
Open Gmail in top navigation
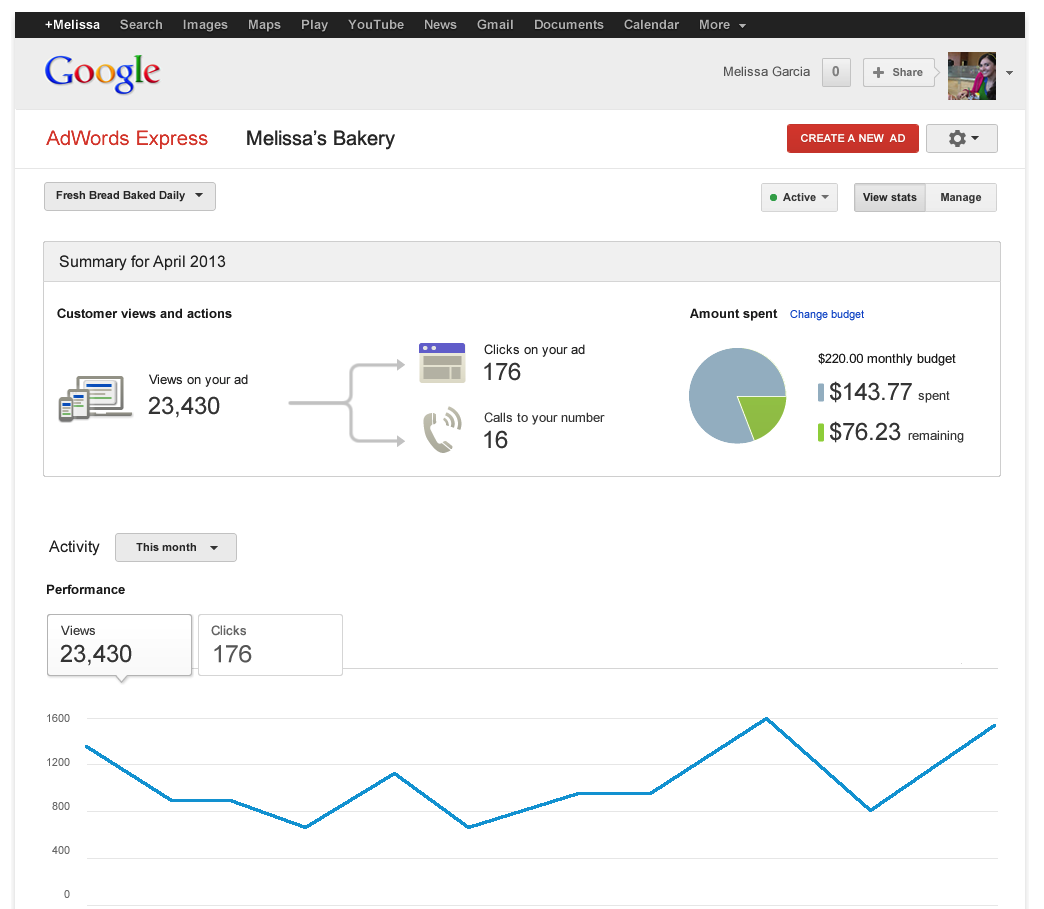(x=495, y=25)
